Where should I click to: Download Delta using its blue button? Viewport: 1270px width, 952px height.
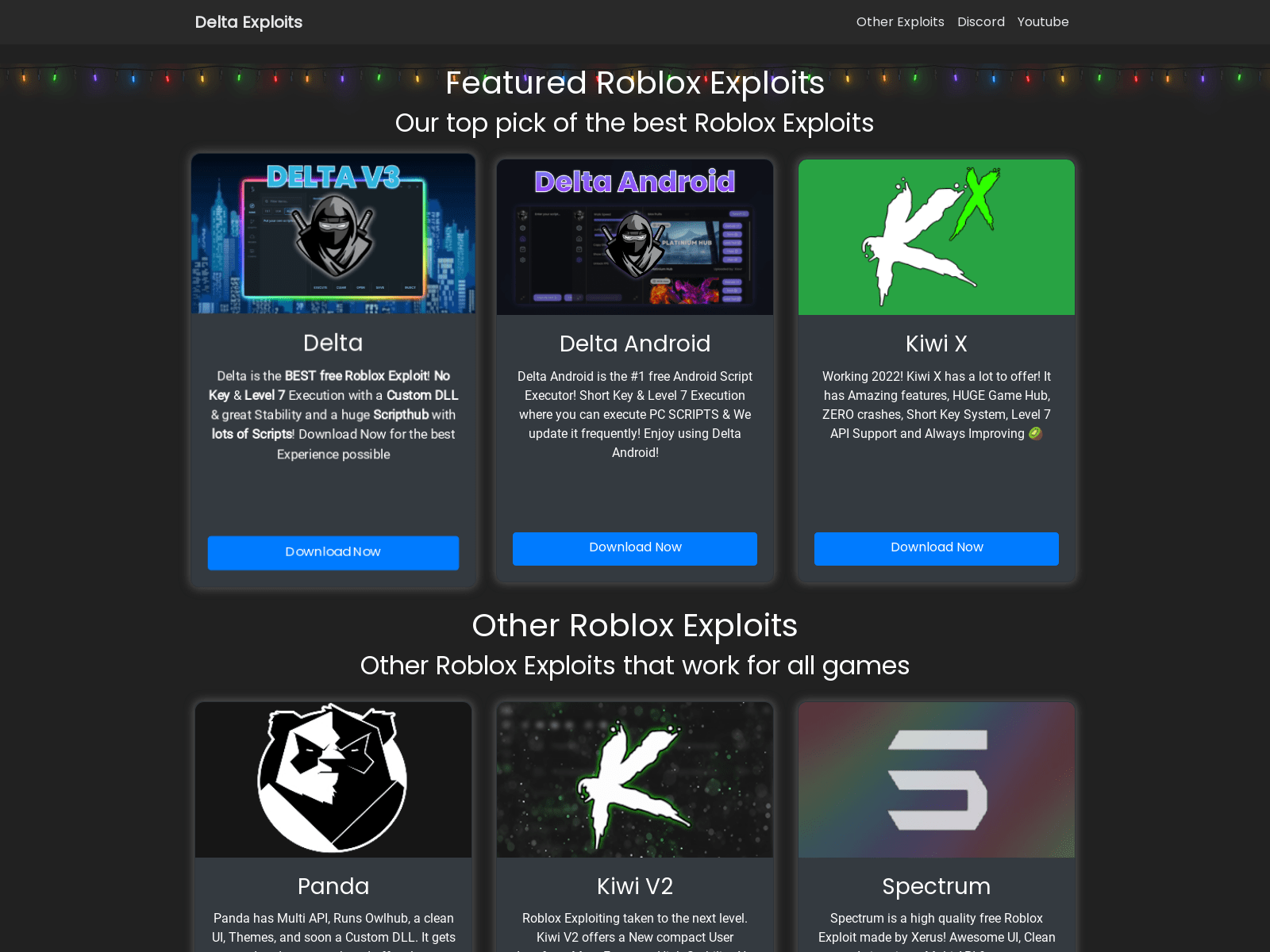point(333,553)
